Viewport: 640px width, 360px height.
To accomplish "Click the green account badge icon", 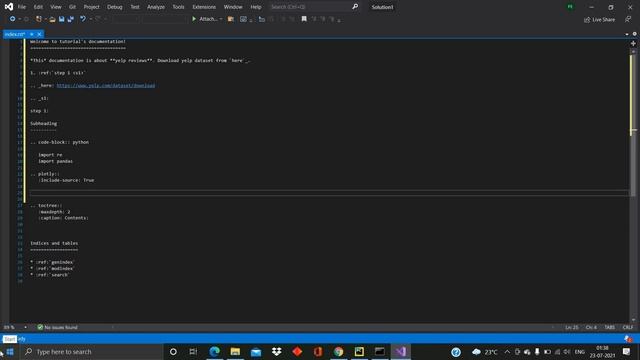I will pyautogui.click(x=570, y=7).
